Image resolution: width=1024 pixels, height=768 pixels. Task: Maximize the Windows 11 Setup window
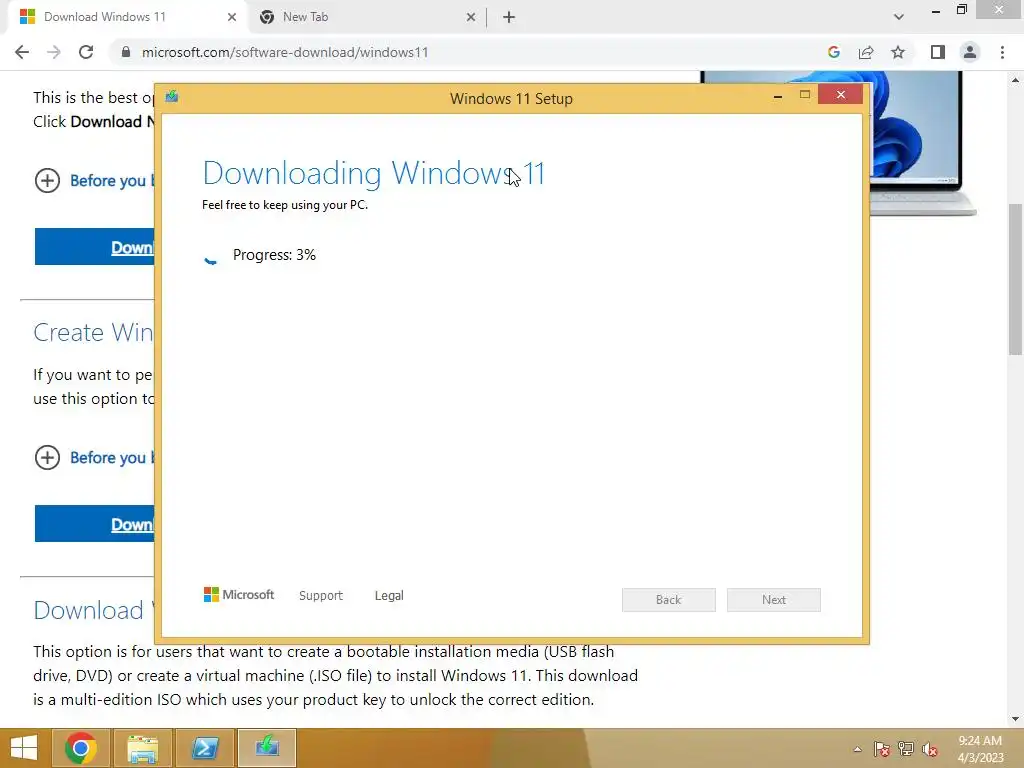pos(805,95)
